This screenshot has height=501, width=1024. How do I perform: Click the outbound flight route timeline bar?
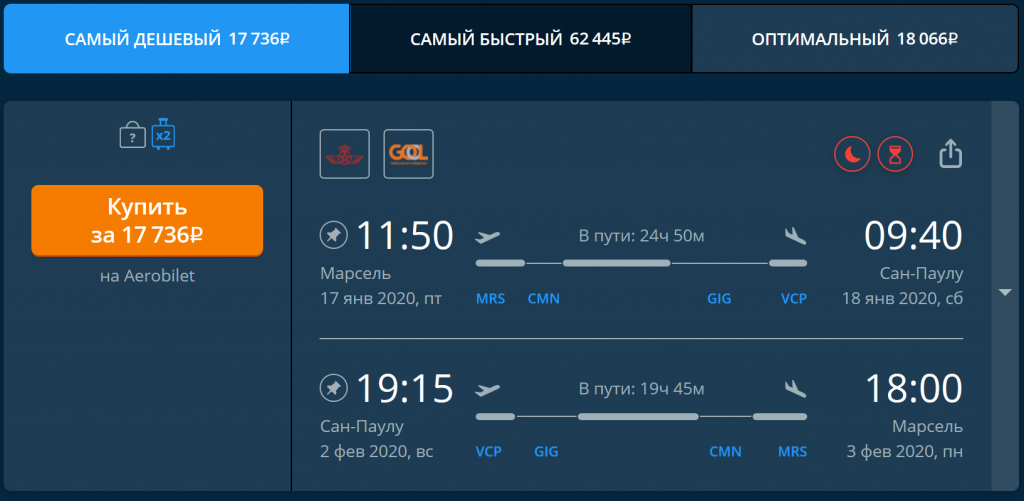point(641,263)
